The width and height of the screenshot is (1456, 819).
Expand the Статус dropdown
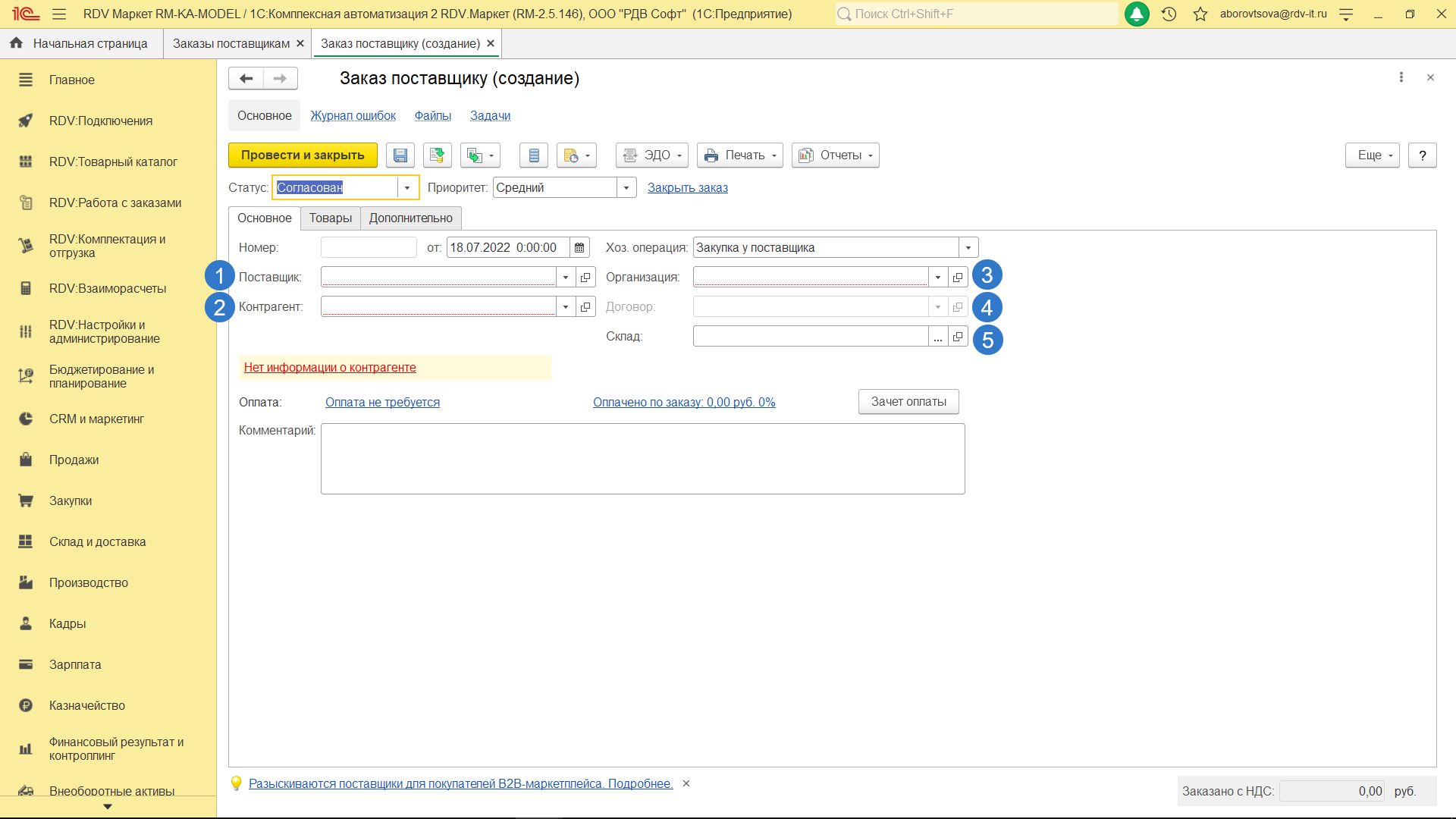[407, 188]
